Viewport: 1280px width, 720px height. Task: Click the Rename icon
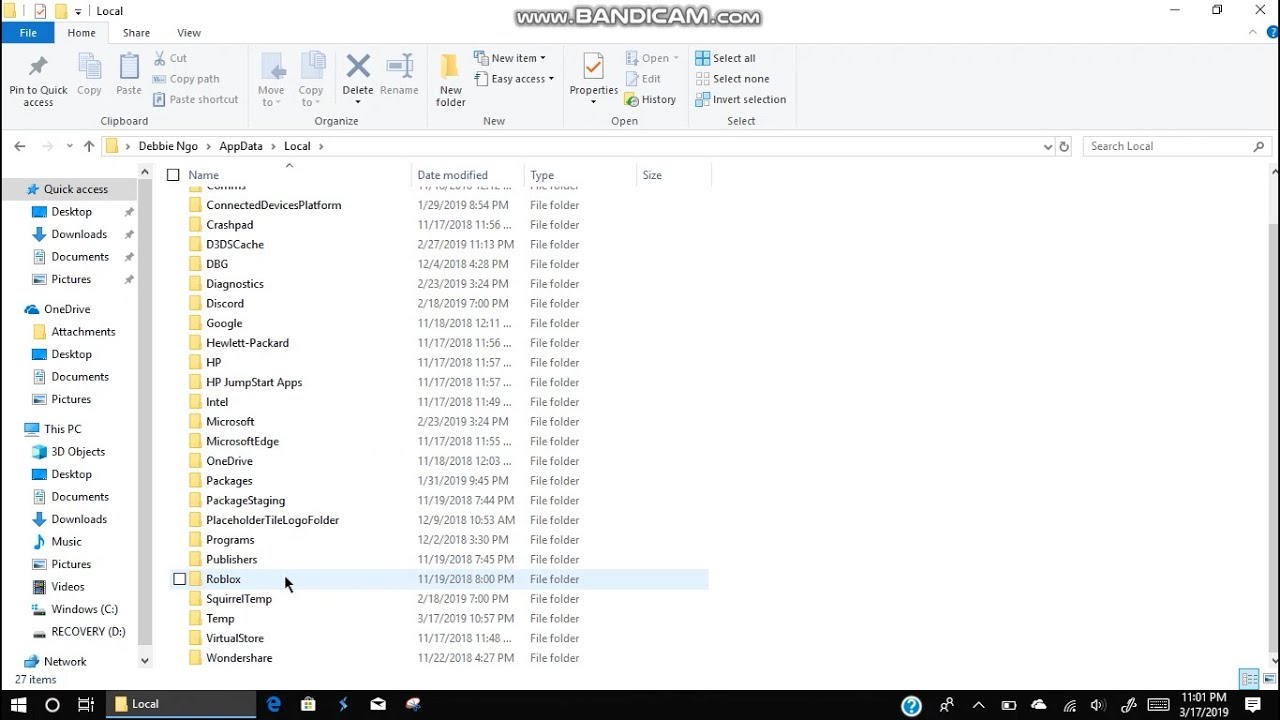(x=399, y=67)
